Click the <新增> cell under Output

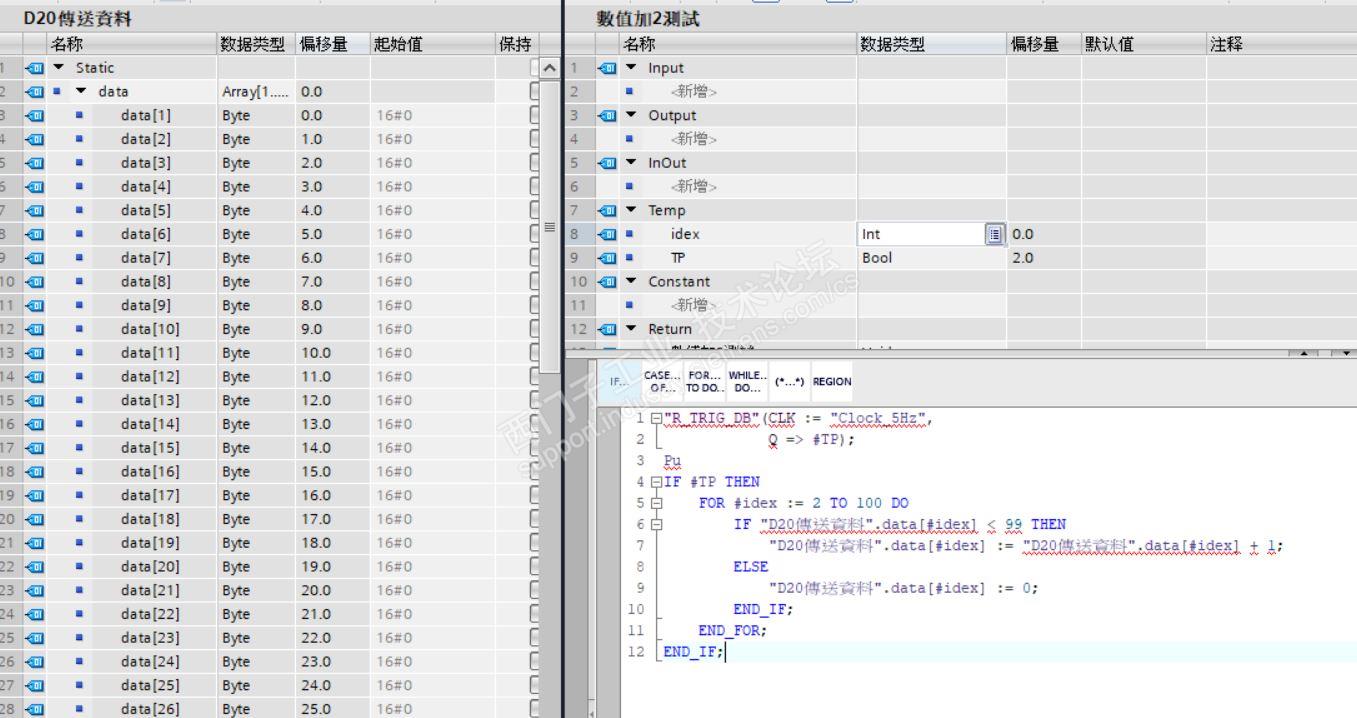(x=696, y=139)
